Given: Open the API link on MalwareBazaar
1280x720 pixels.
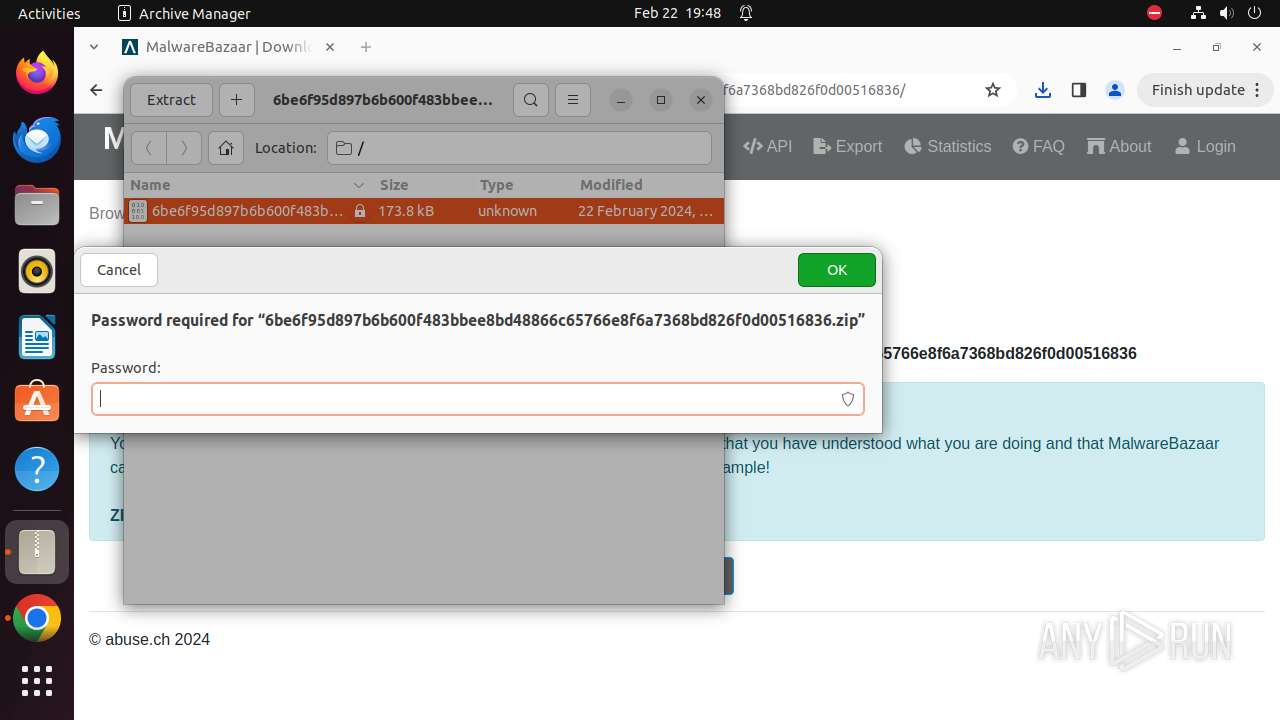Looking at the screenshot, I should 768,146.
